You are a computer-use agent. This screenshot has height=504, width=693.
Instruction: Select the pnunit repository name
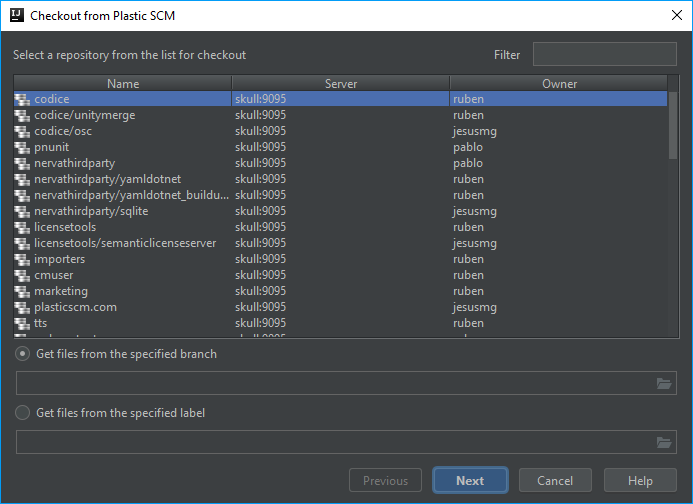tap(52, 147)
